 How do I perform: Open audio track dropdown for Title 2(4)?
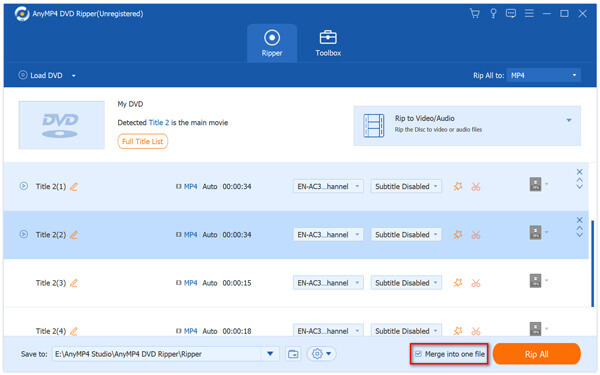coord(328,330)
